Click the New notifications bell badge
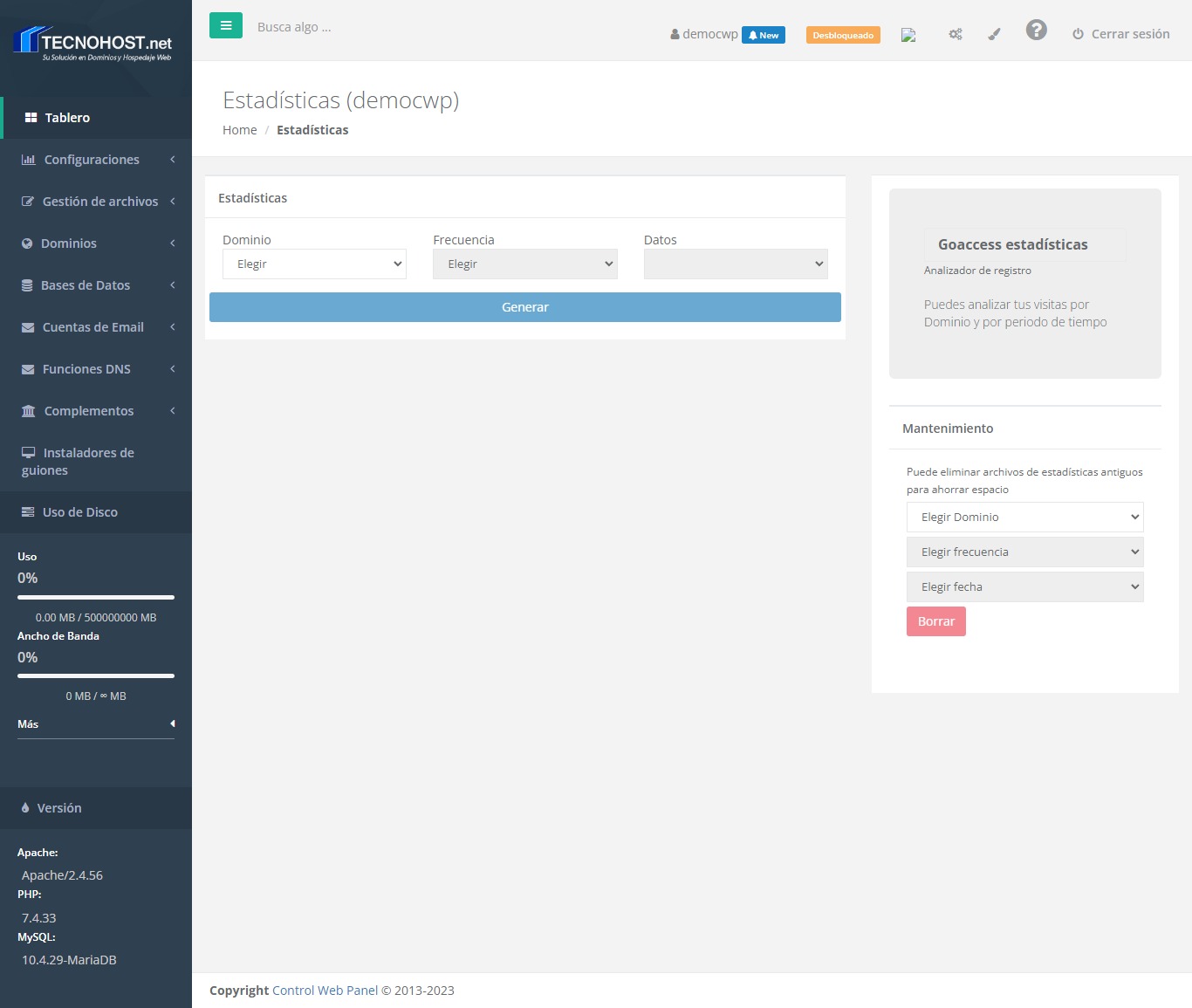This screenshot has width=1192, height=1008. pyautogui.click(x=764, y=35)
